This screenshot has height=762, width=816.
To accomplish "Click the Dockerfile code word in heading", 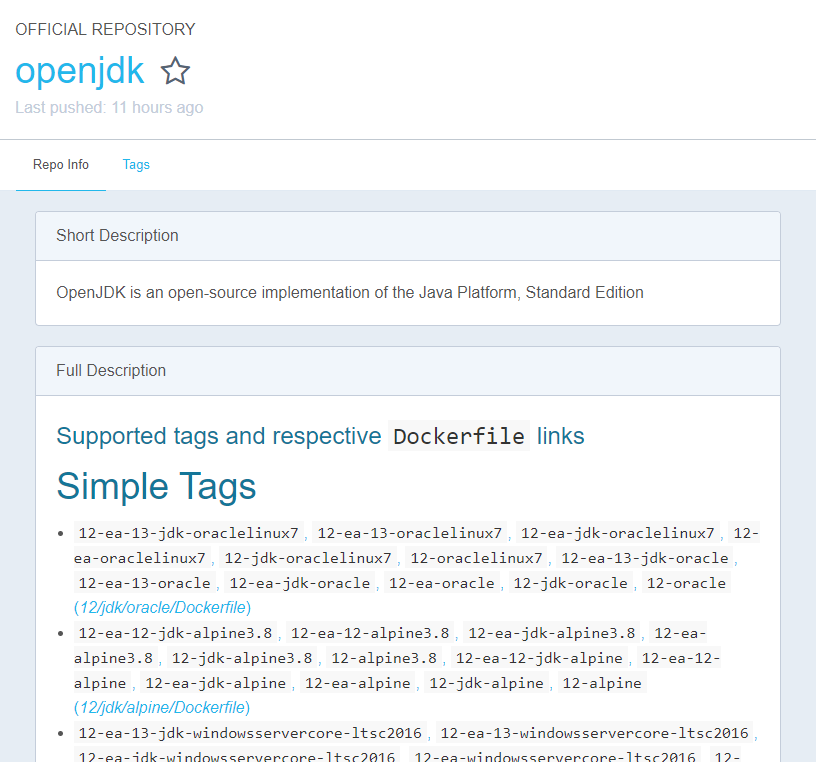I will click(x=459, y=437).
